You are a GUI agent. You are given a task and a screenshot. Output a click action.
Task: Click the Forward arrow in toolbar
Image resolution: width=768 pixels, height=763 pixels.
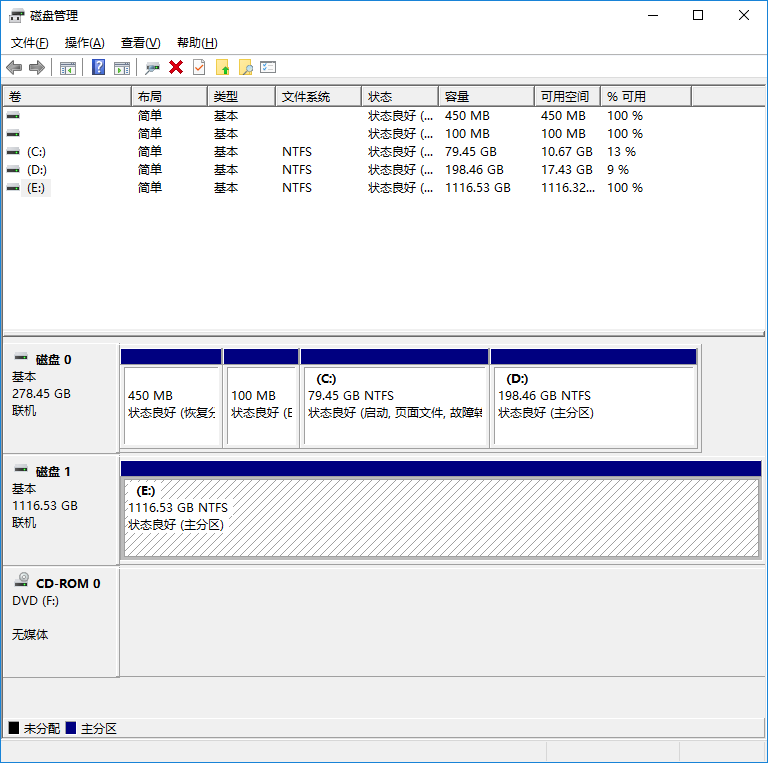37,67
